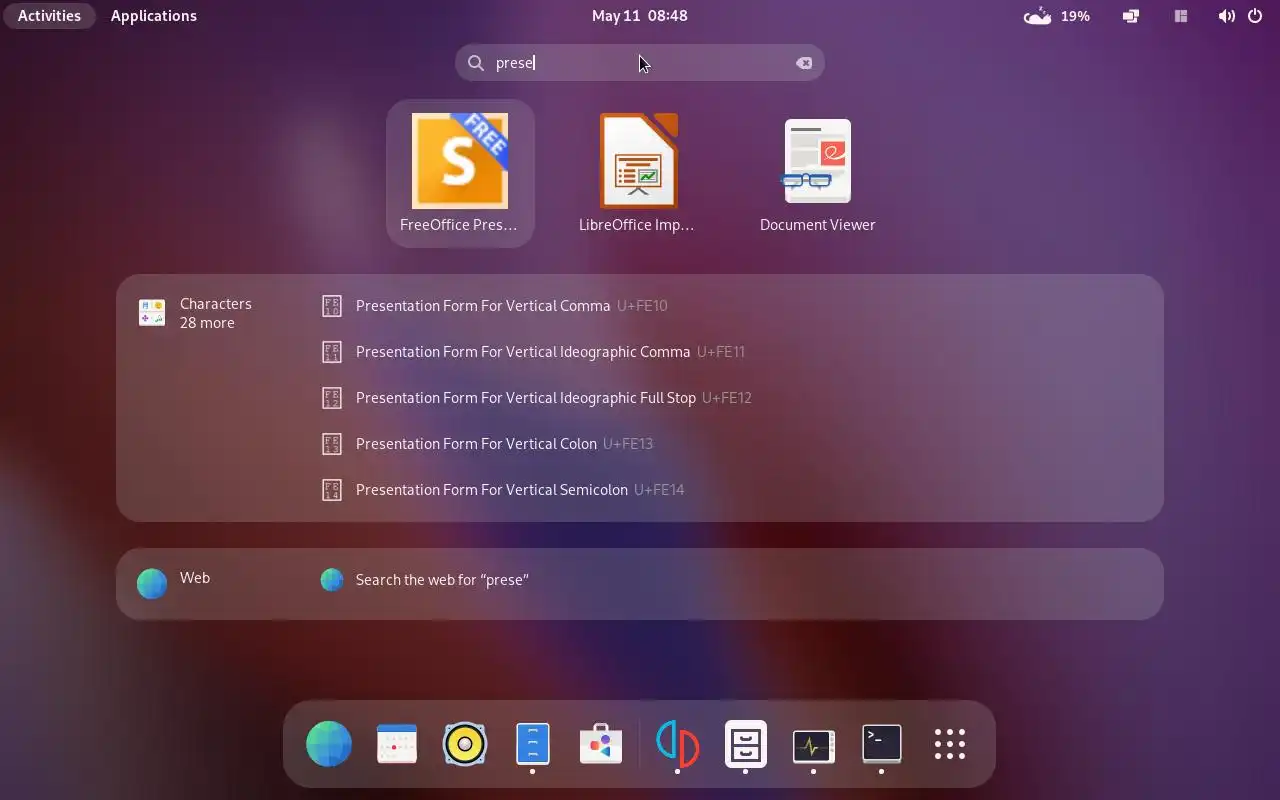Open web browser from the dock
This screenshot has height=800, width=1280.
coord(329,744)
